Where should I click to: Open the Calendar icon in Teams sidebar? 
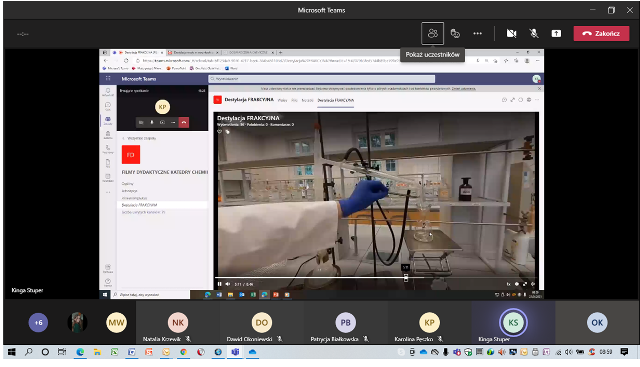[x=108, y=178]
